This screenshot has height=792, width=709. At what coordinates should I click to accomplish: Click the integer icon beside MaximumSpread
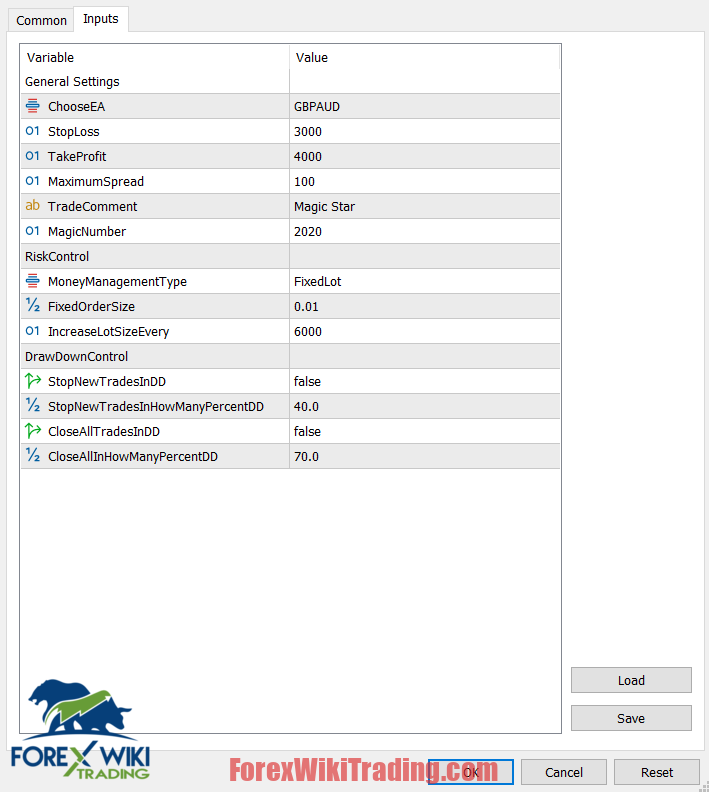(x=32, y=181)
